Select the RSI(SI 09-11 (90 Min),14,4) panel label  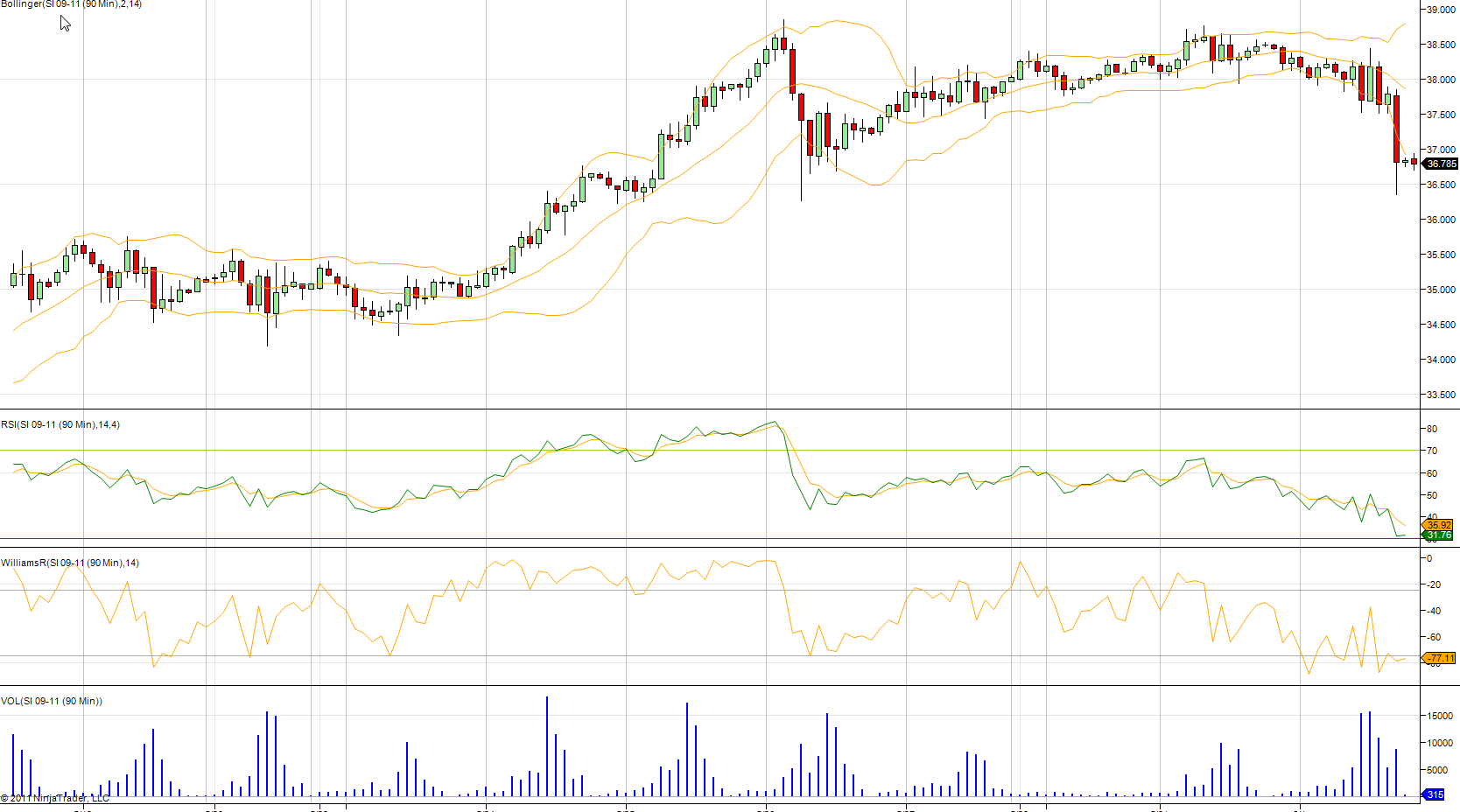tap(60, 424)
